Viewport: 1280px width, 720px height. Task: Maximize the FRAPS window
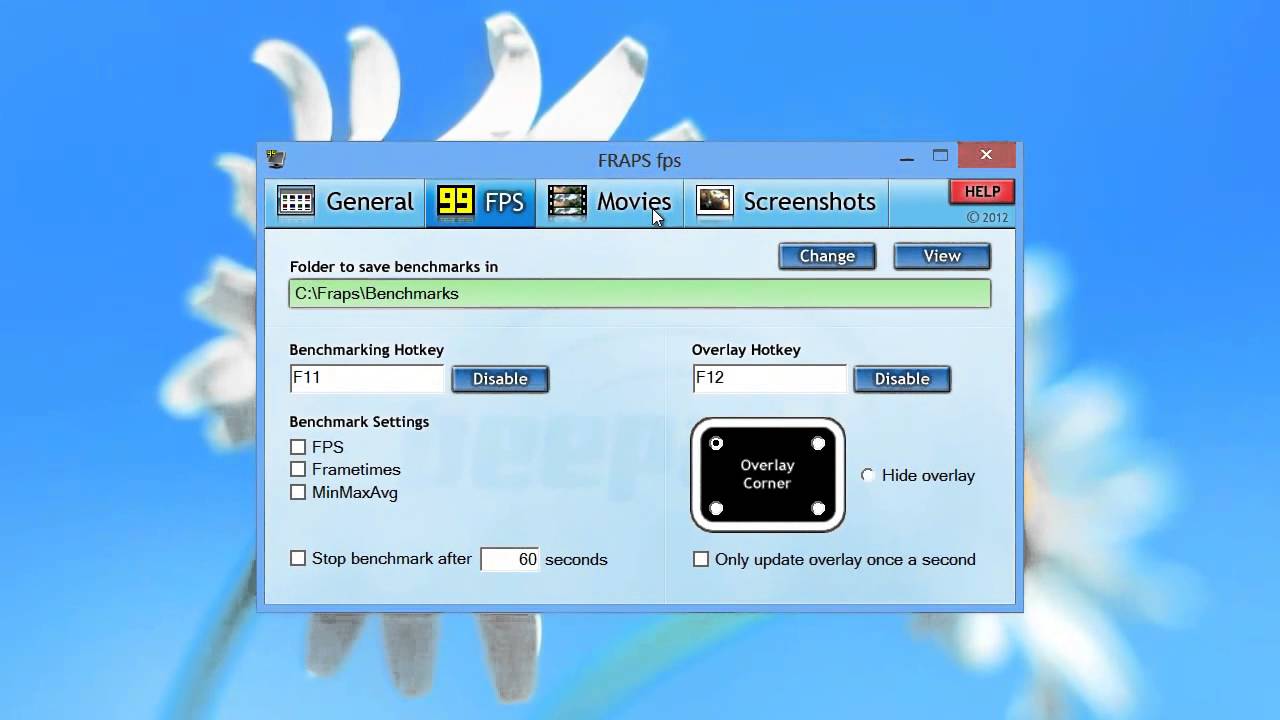(x=940, y=156)
